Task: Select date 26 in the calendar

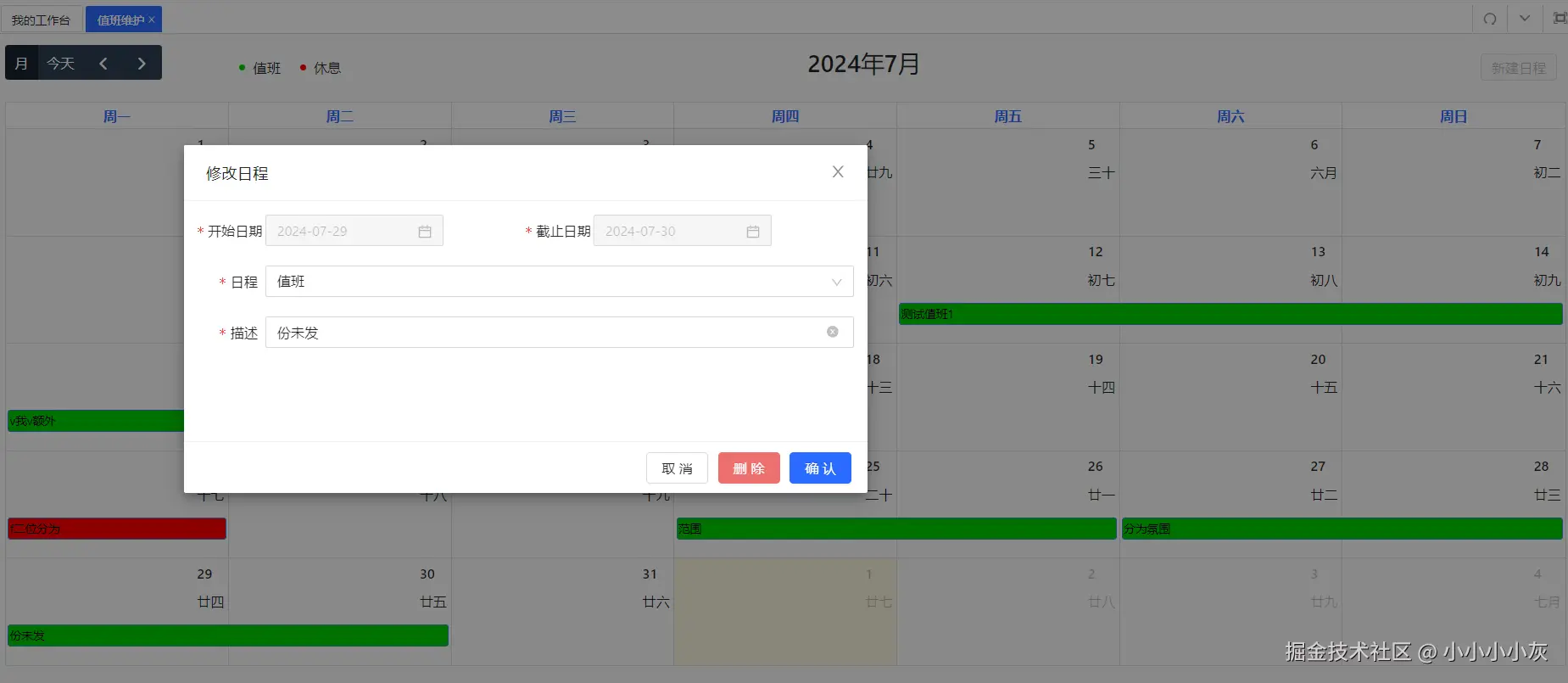Action: coord(1096,467)
